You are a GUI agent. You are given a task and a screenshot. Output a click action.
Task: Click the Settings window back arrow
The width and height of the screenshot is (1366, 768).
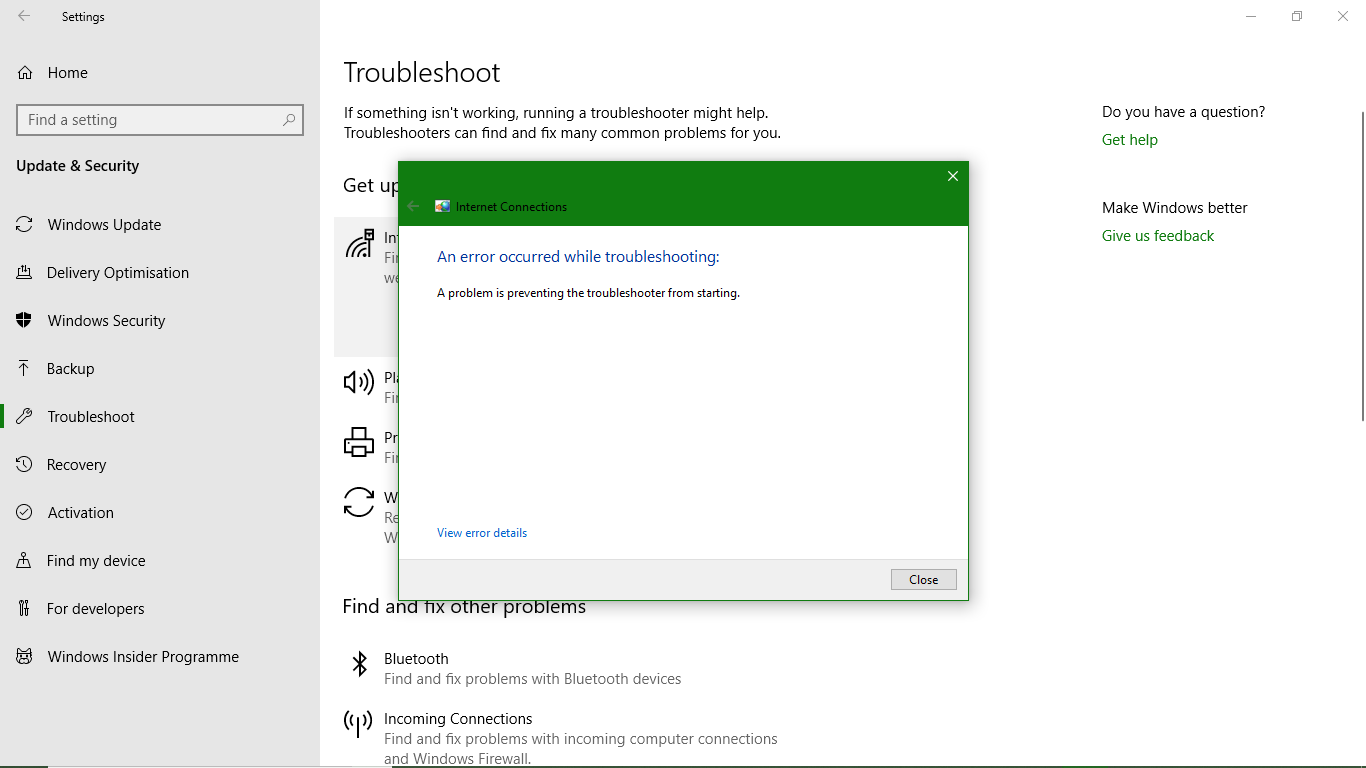pyautogui.click(x=24, y=16)
